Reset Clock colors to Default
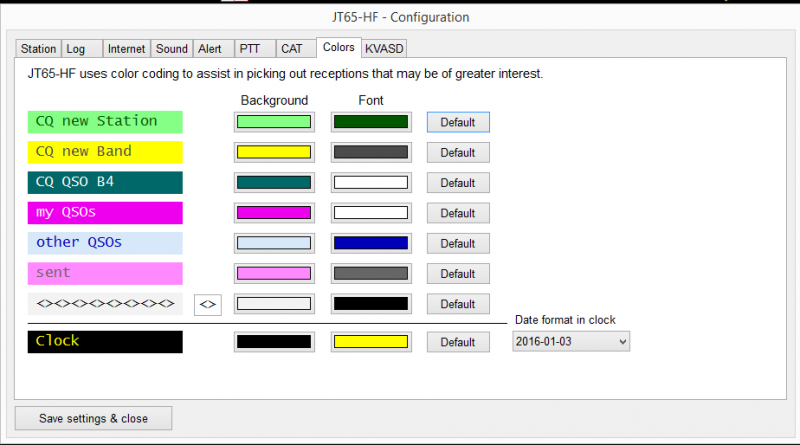800x445 pixels. click(458, 342)
